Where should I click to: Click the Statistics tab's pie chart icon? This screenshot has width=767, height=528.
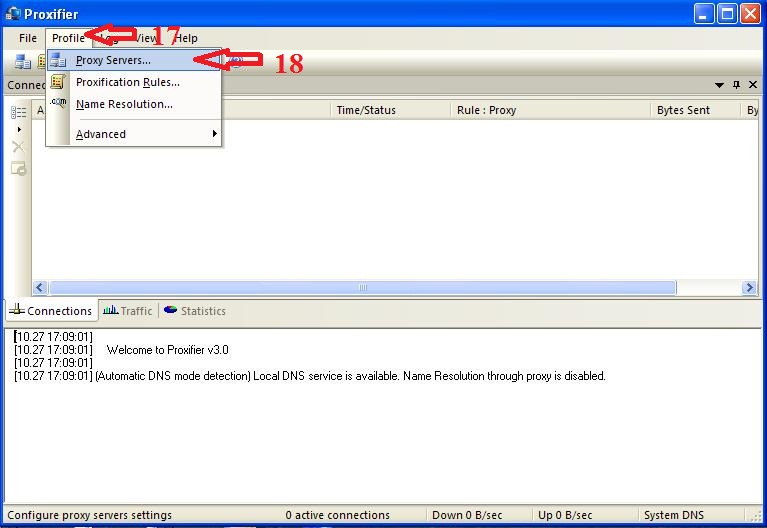(170, 310)
